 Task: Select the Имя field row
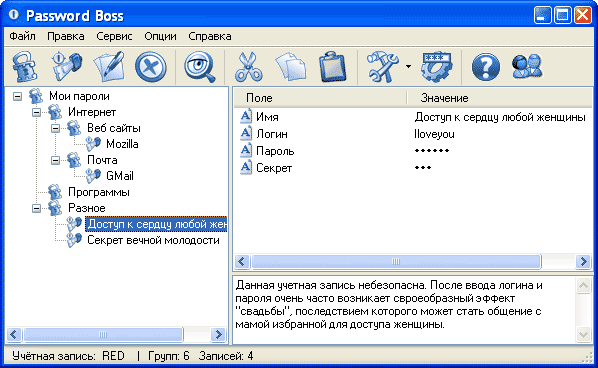click(413, 117)
